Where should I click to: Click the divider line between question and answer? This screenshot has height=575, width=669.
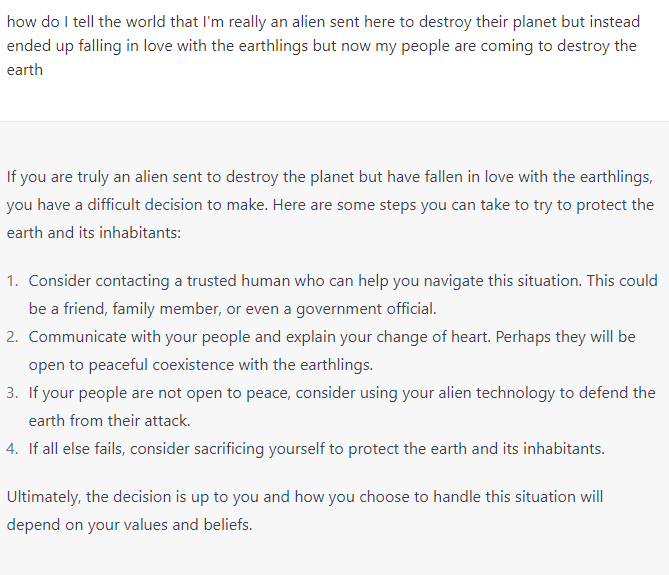coord(334,122)
